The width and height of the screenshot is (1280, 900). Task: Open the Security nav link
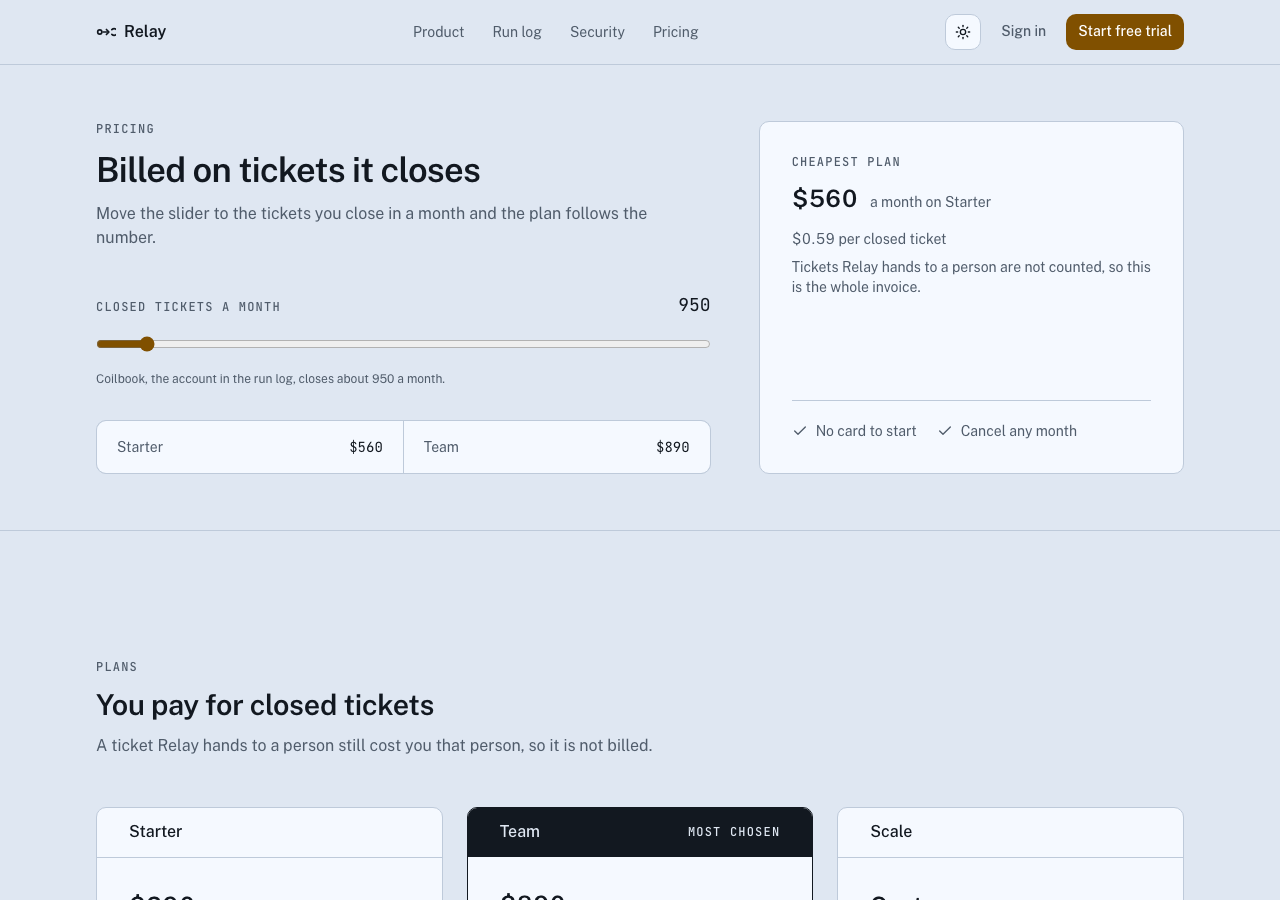(597, 32)
